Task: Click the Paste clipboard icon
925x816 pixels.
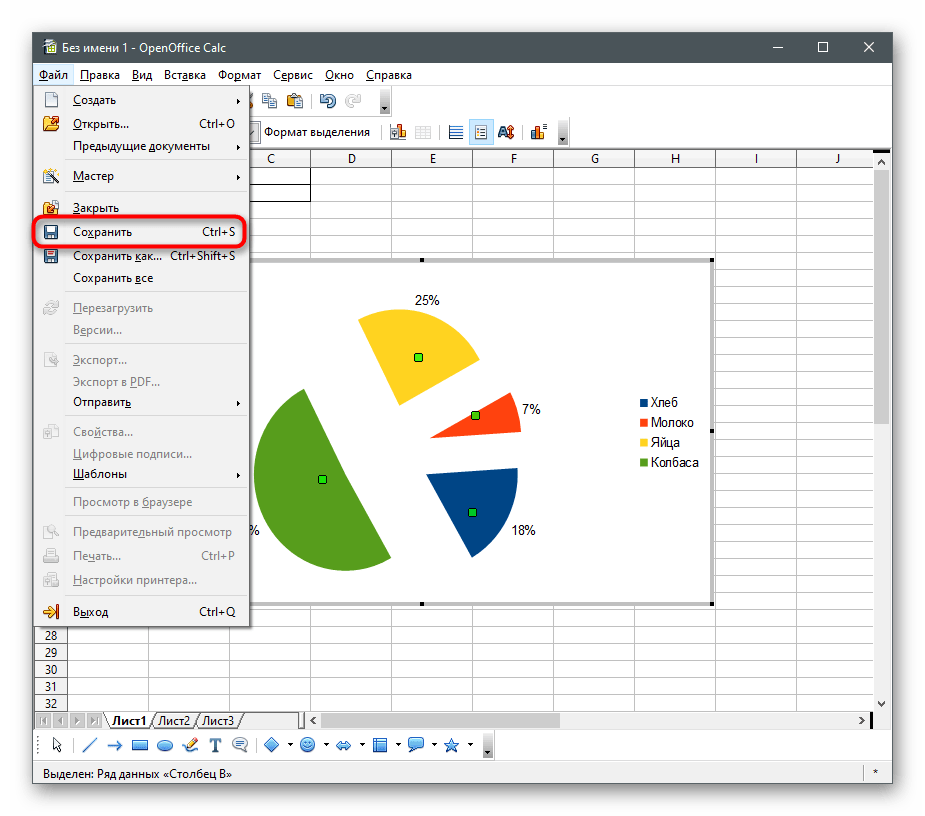Action: point(294,101)
